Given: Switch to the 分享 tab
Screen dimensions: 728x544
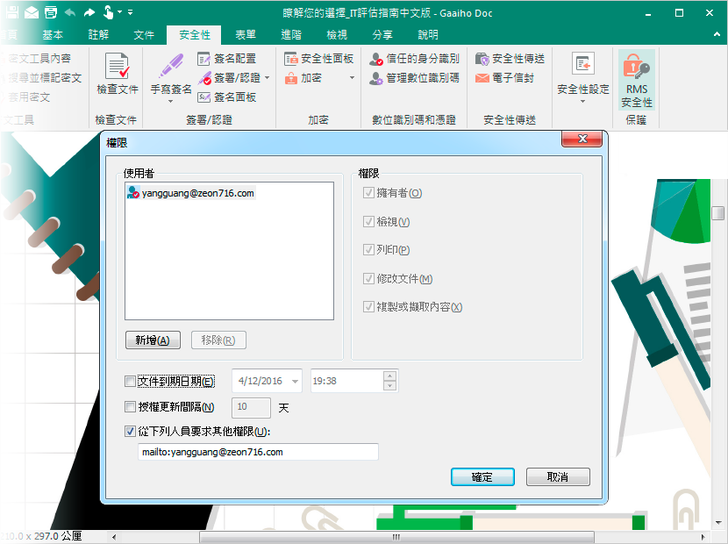Looking at the screenshot, I should click(x=383, y=35).
